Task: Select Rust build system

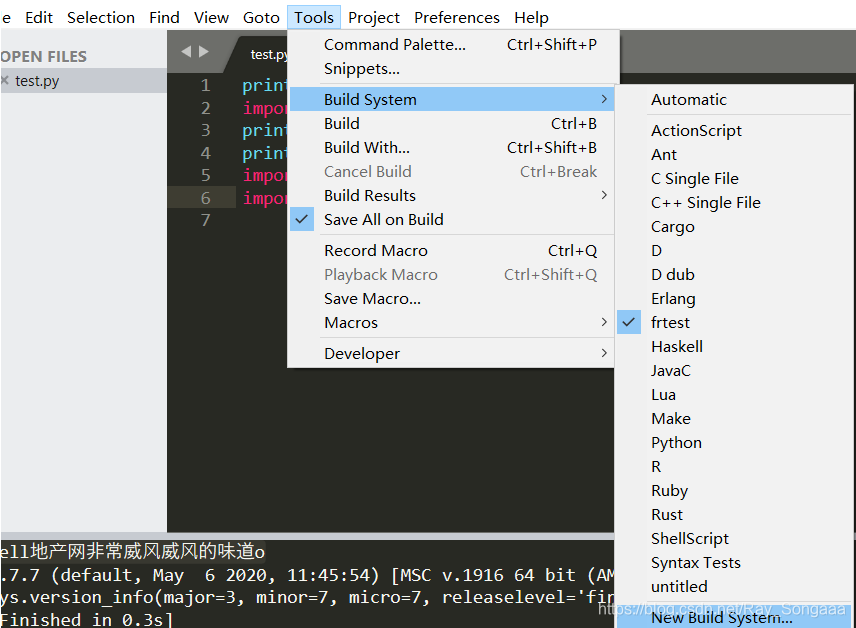Action: pyautogui.click(x=734, y=515)
